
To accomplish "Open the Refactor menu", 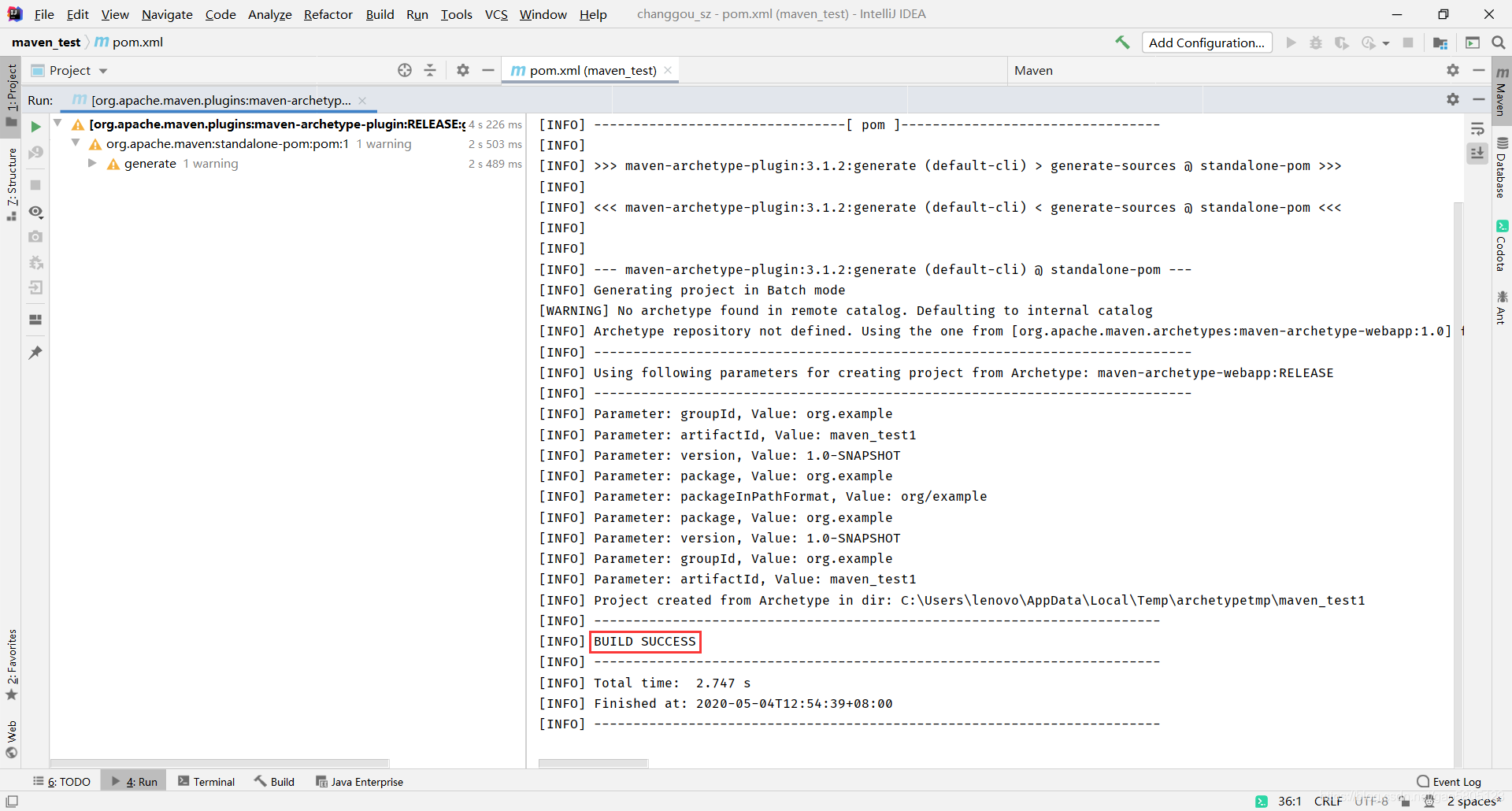I will tap(328, 14).
